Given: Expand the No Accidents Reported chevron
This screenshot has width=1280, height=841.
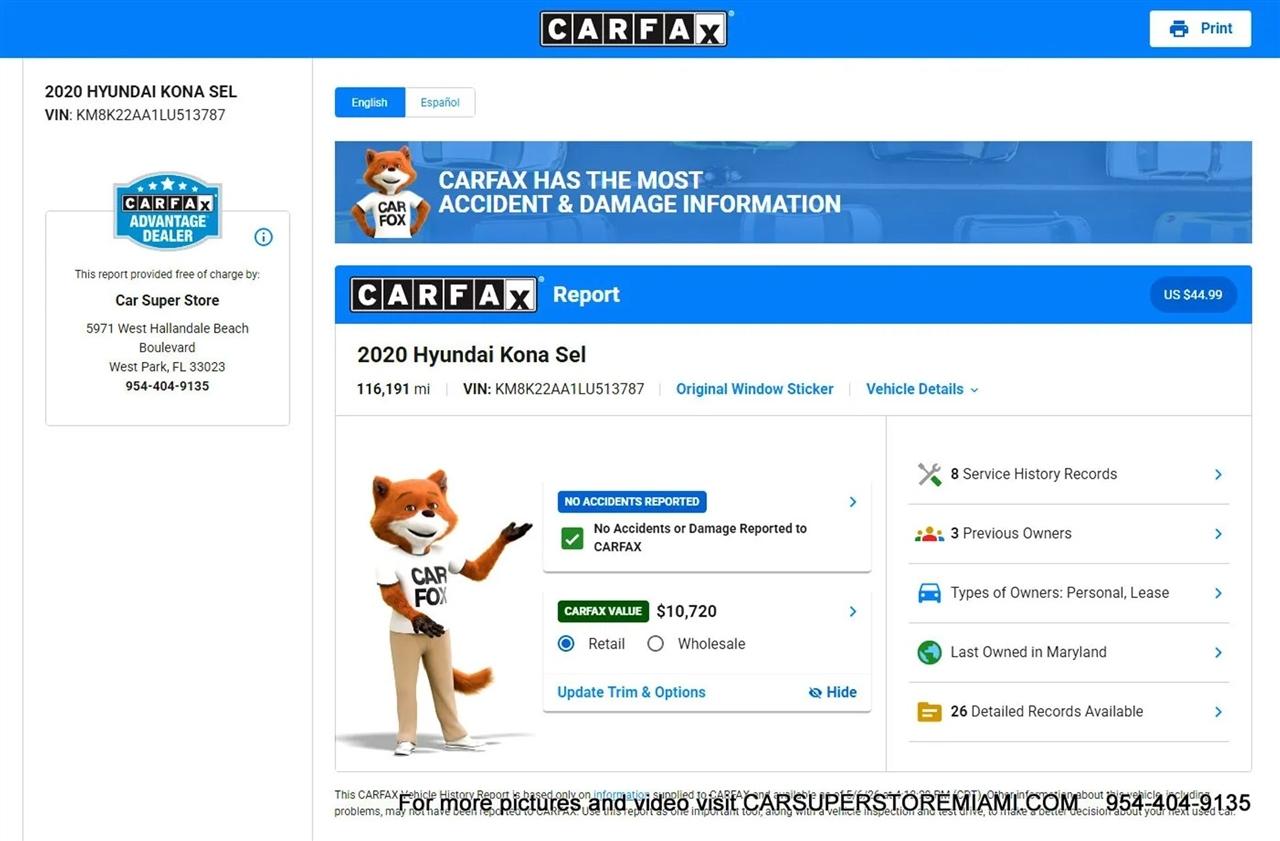Looking at the screenshot, I should (x=852, y=502).
